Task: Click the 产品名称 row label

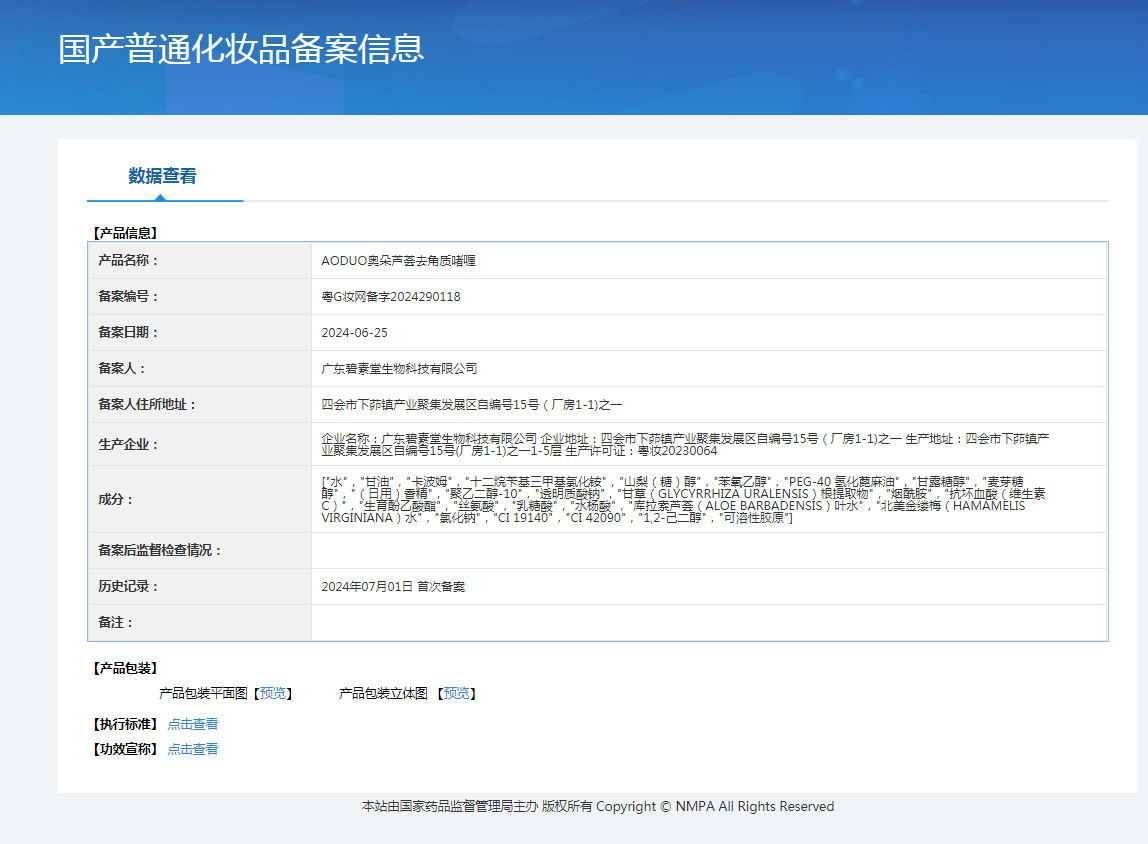Action: coord(128,260)
